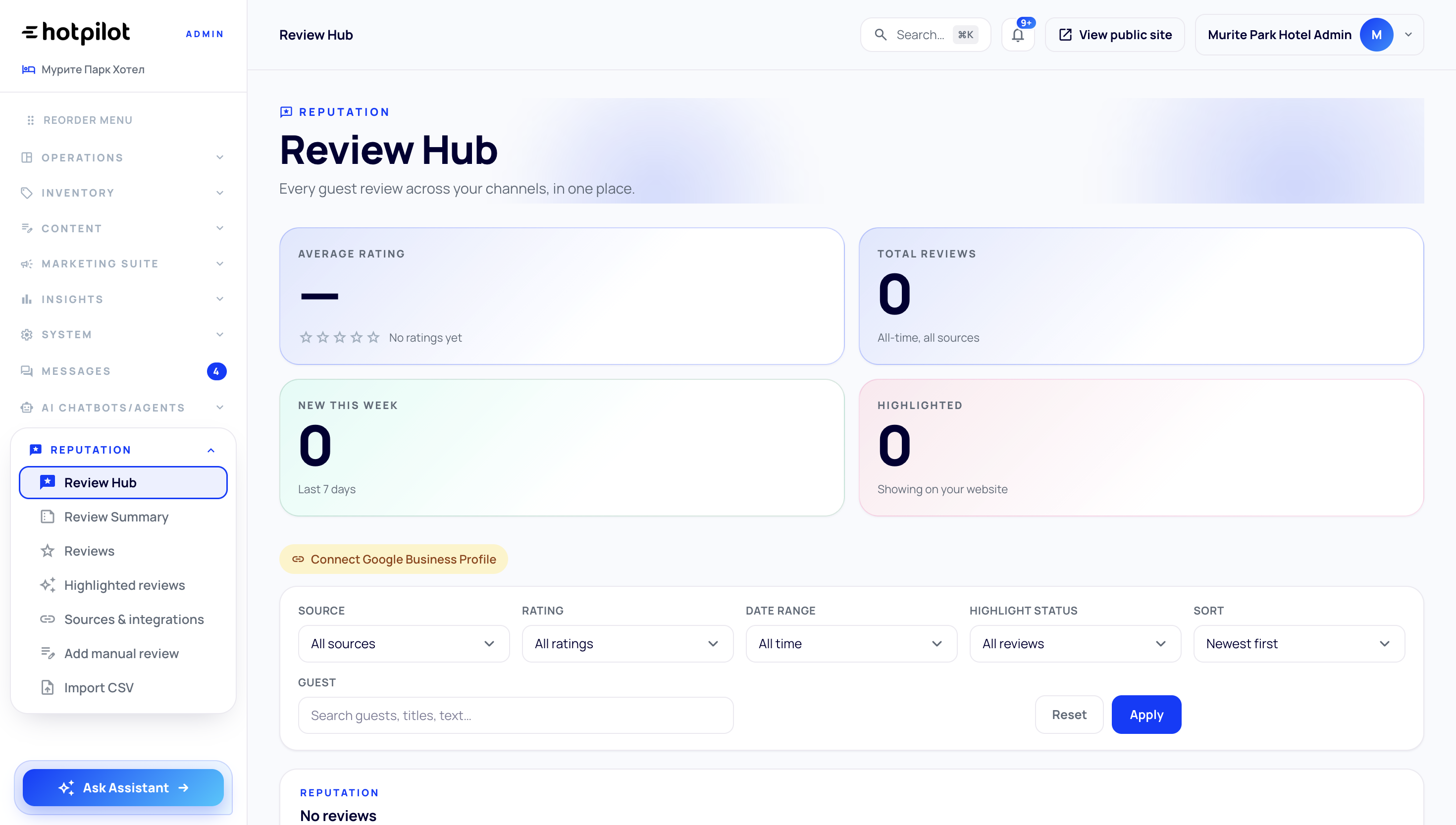Click the hotel bed icon beside Мурите Парк Хотел

point(28,69)
